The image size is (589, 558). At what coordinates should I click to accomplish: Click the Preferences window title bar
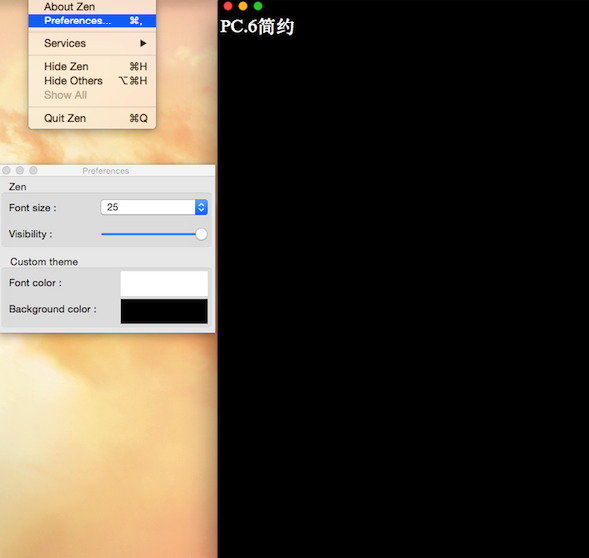pyautogui.click(x=107, y=171)
